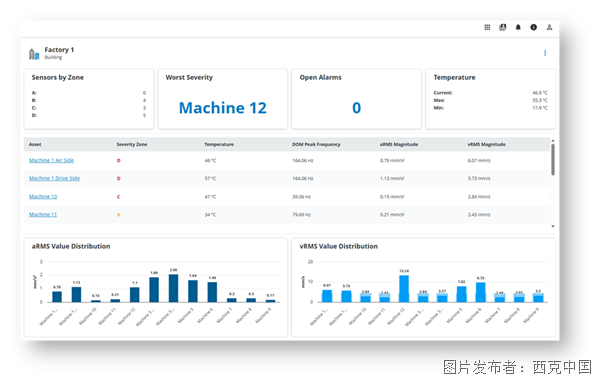Click the 1.64 bar in aRMS chart
The image size is (600, 381).
point(193,291)
